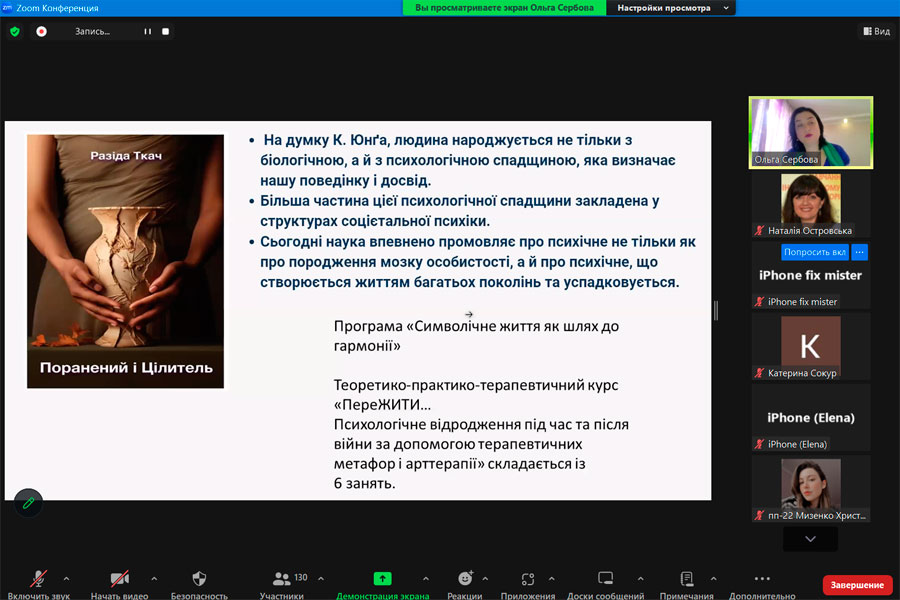Click the green encryption shield icon

coord(15,32)
